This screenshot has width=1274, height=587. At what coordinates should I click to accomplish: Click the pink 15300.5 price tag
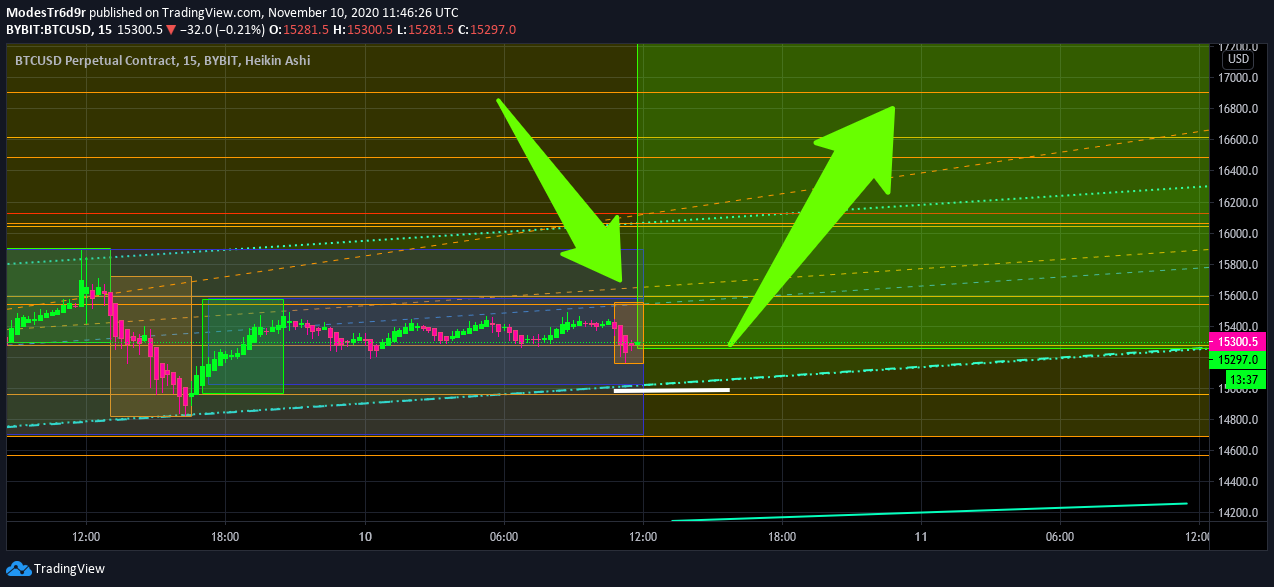pyautogui.click(x=1238, y=341)
